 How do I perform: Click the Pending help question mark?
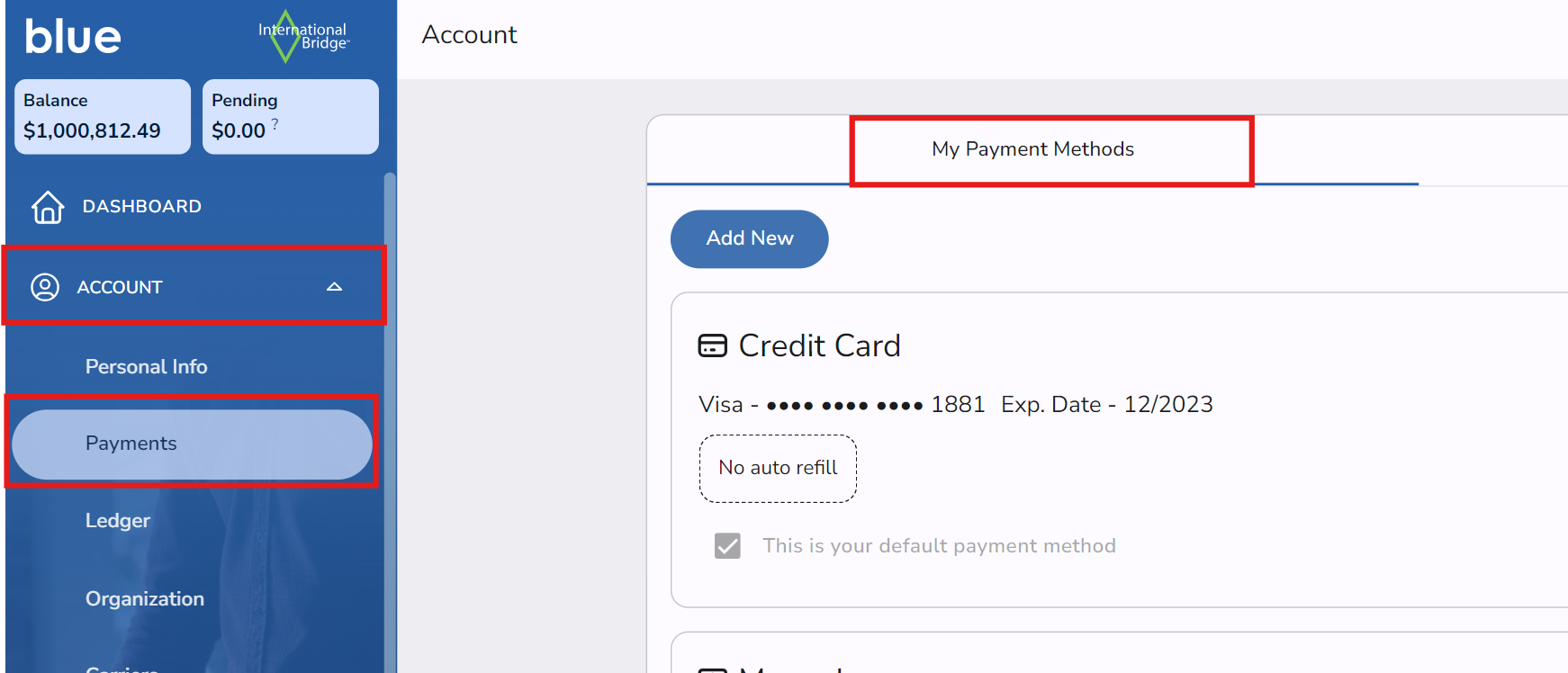(275, 123)
